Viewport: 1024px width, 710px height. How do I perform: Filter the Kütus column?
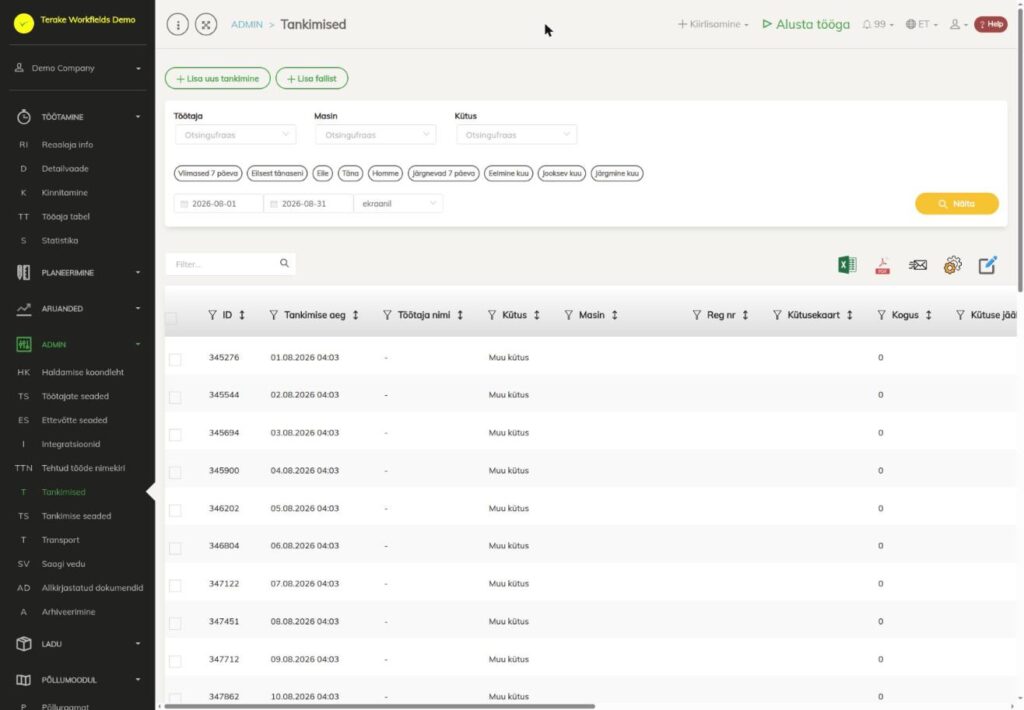[492, 315]
